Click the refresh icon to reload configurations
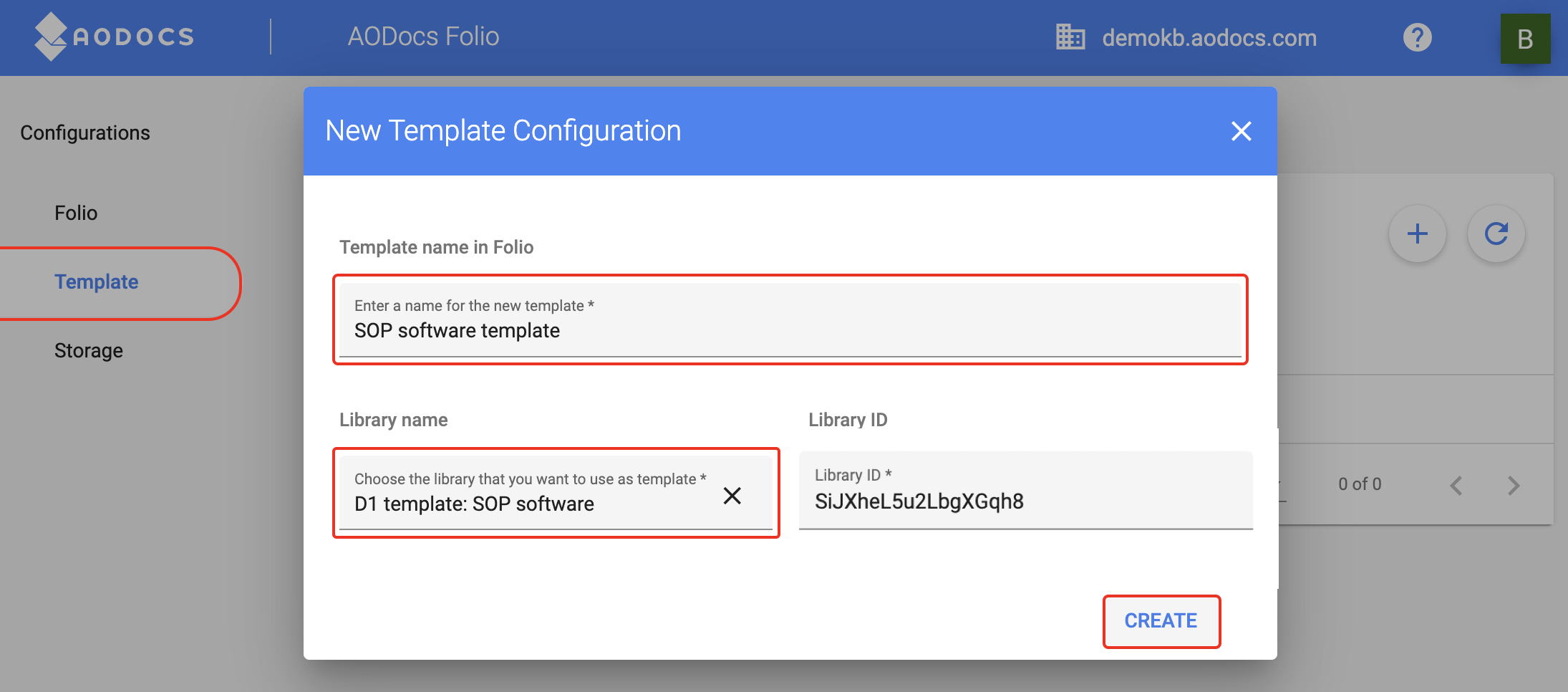This screenshot has width=1568, height=692. [1496, 234]
